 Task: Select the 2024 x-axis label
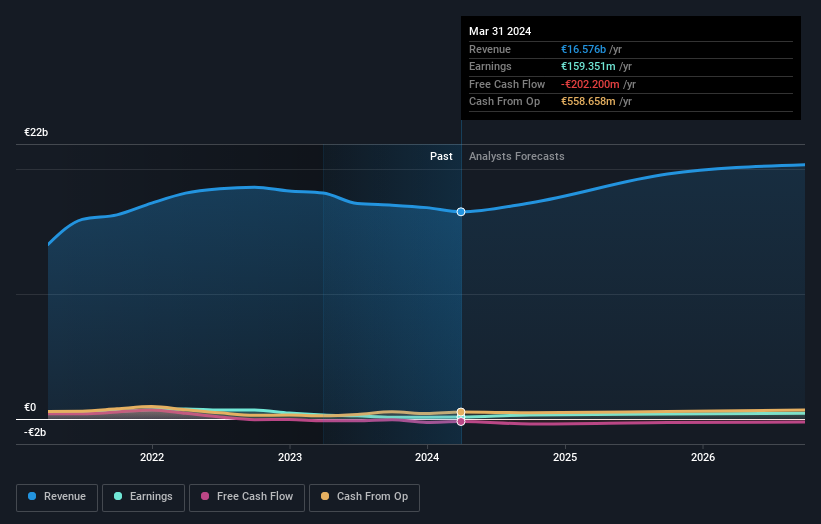[427, 457]
